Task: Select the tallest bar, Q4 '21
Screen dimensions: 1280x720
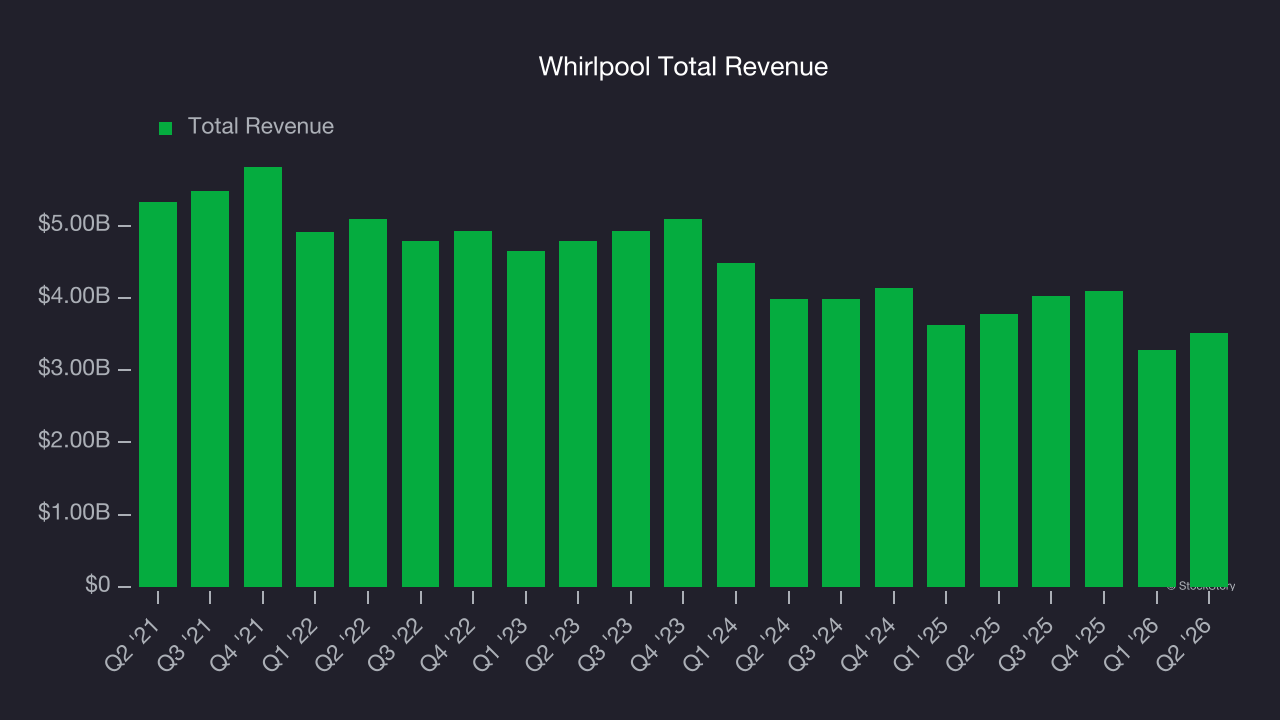Action: coord(263,377)
